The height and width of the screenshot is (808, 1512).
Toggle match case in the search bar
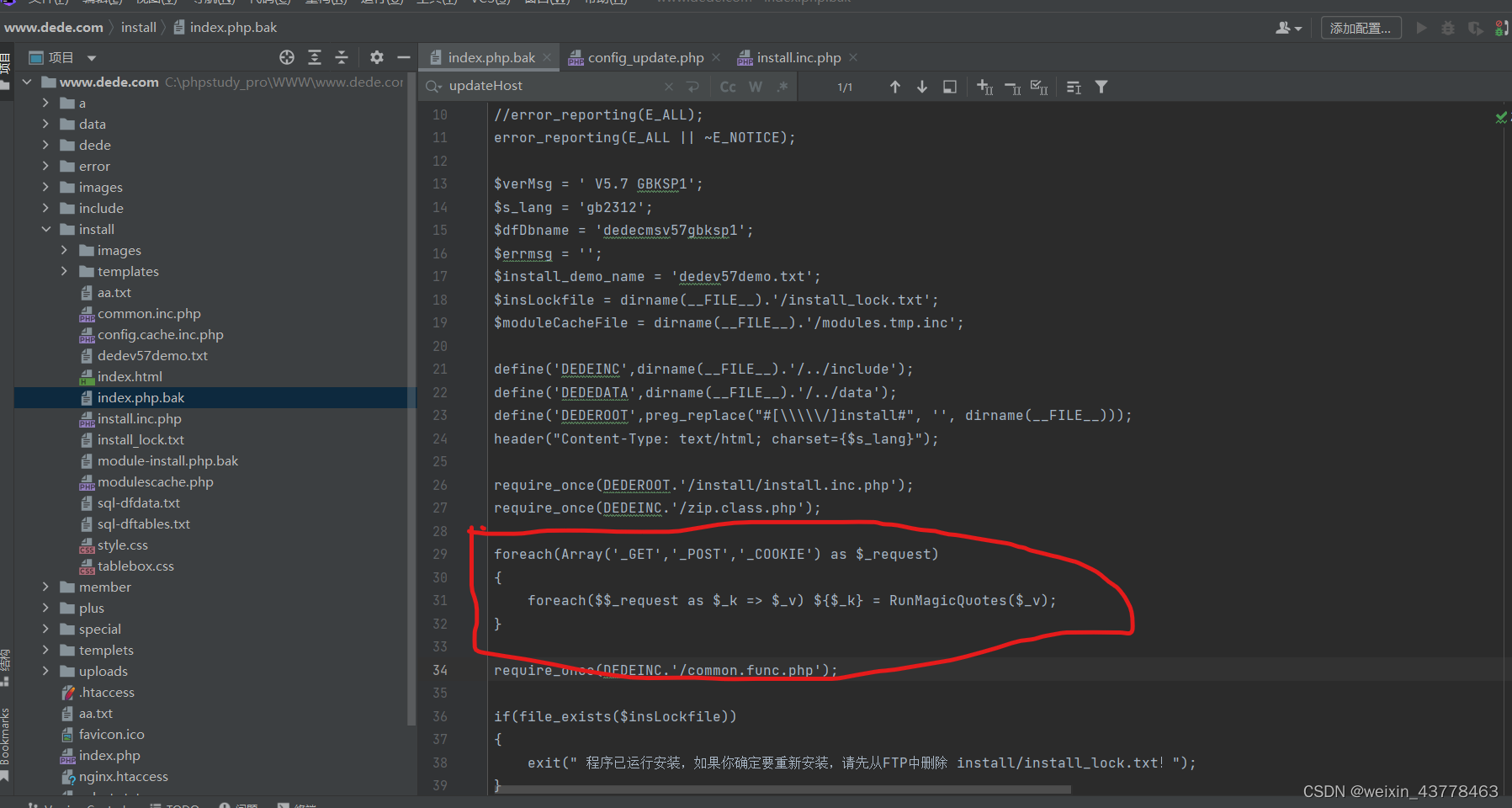(727, 86)
